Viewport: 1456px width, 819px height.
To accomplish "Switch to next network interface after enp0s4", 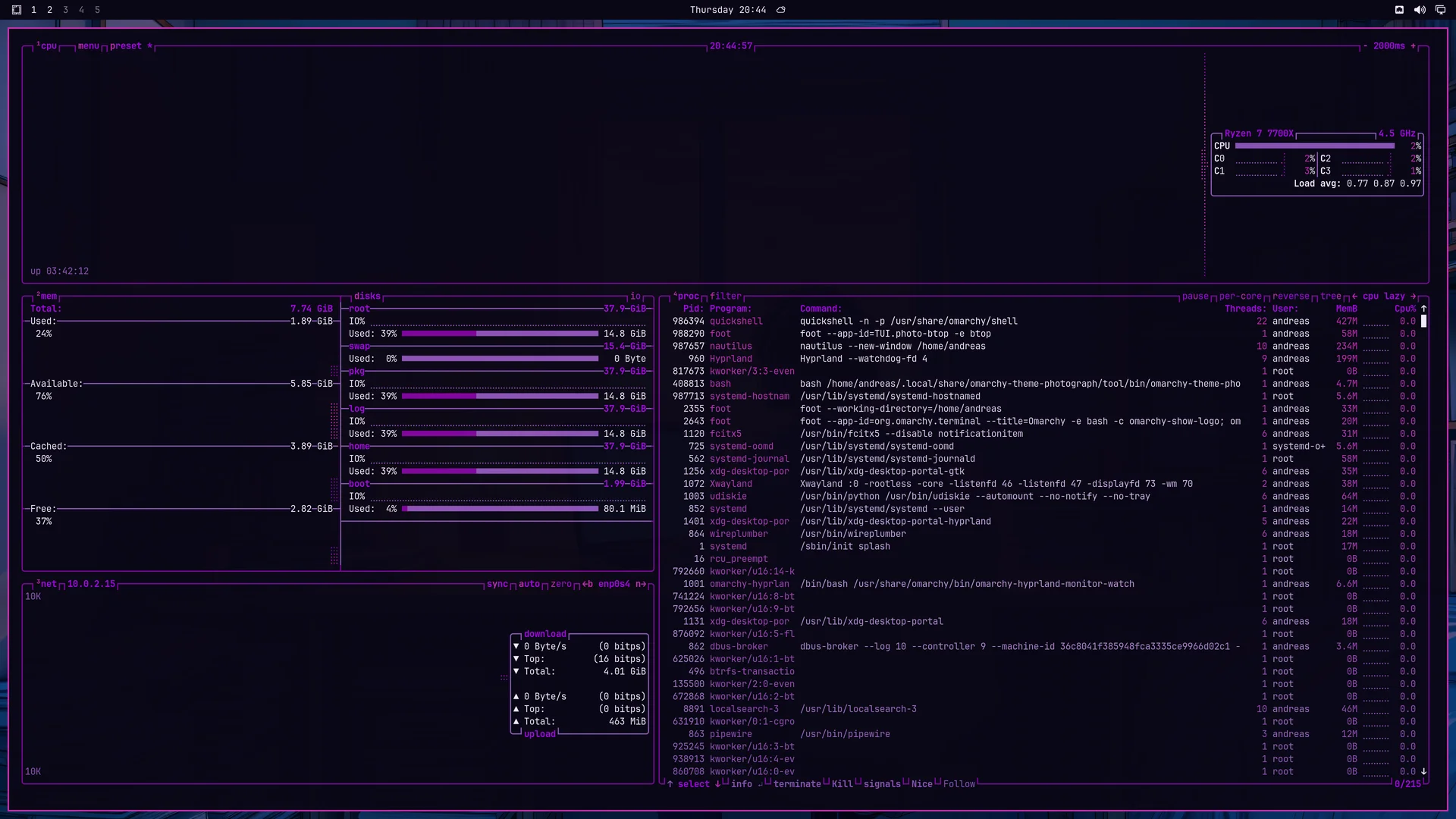I will coord(641,584).
